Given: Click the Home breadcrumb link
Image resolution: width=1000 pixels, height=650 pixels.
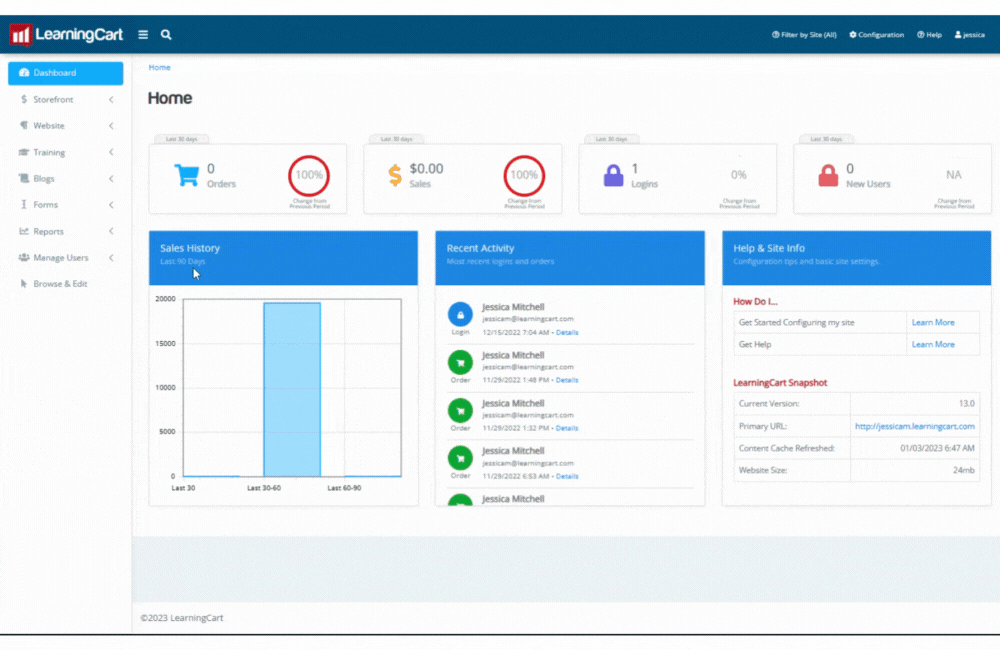Looking at the screenshot, I should click(159, 67).
